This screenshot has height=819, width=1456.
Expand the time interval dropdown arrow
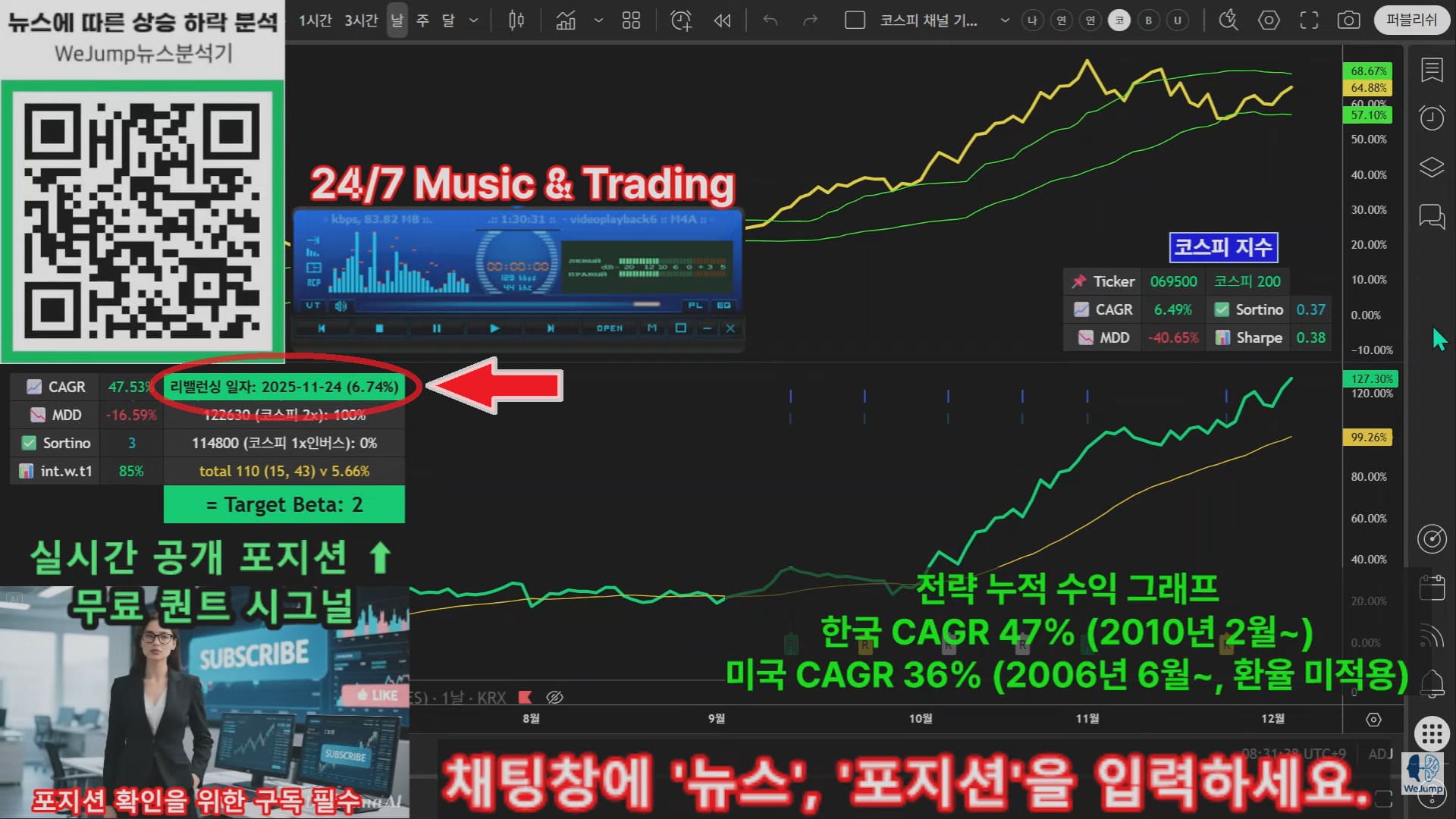click(474, 20)
